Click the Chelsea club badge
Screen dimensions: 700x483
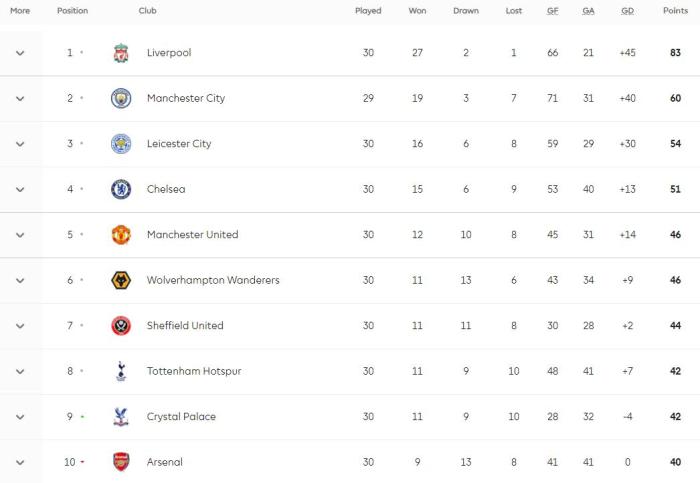[121, 189]
